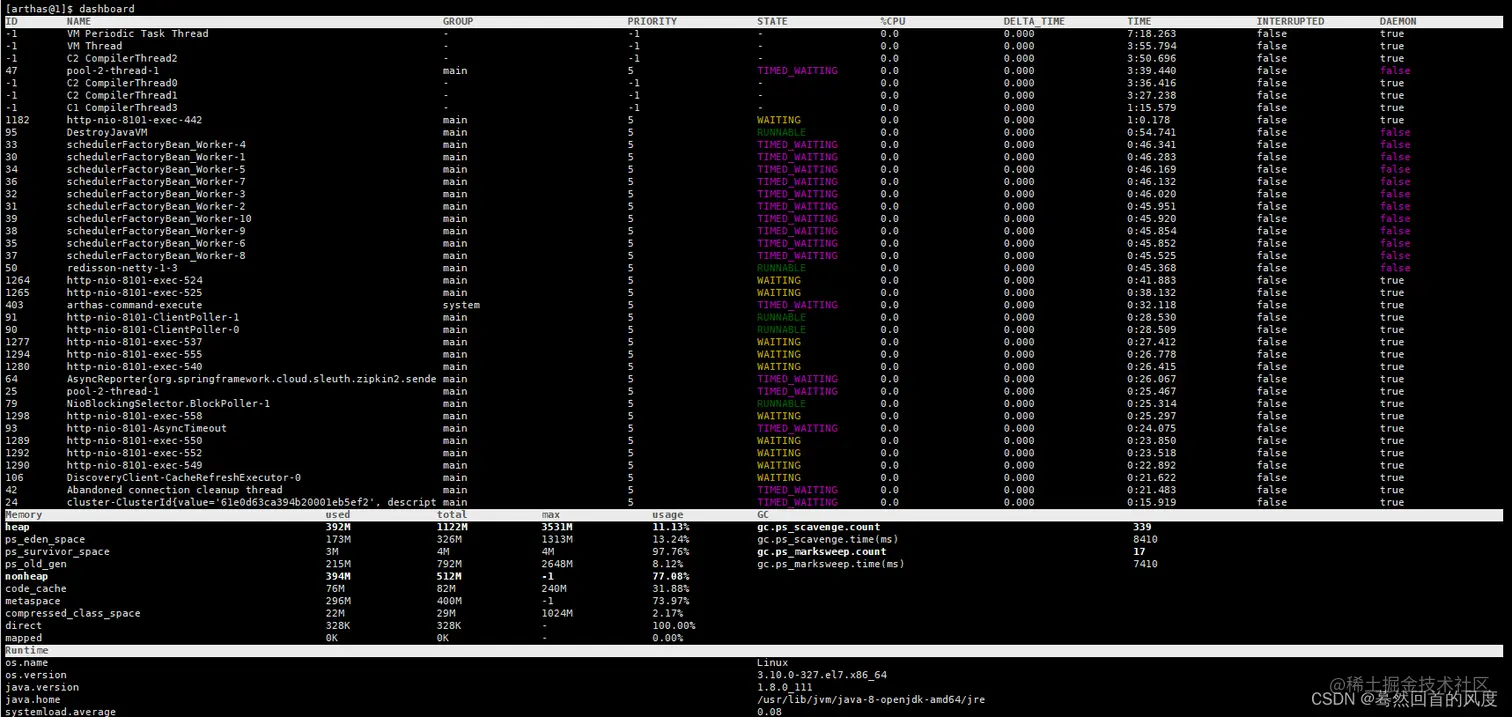
Task: Select the os.name value 'Linux'
Action: pyautogui.click(x=772, y=663)
